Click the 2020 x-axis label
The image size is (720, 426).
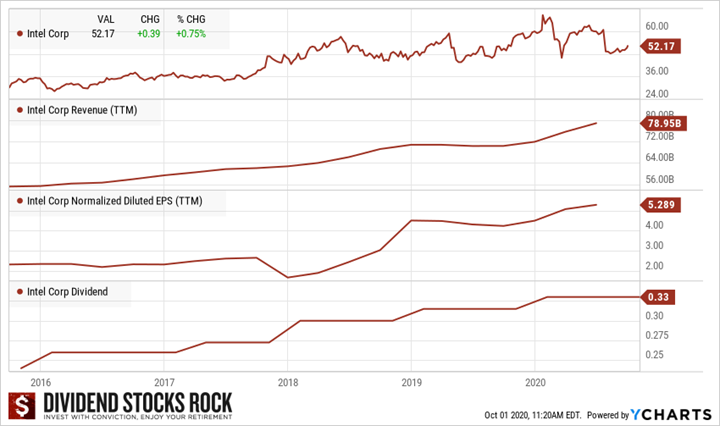535,382
